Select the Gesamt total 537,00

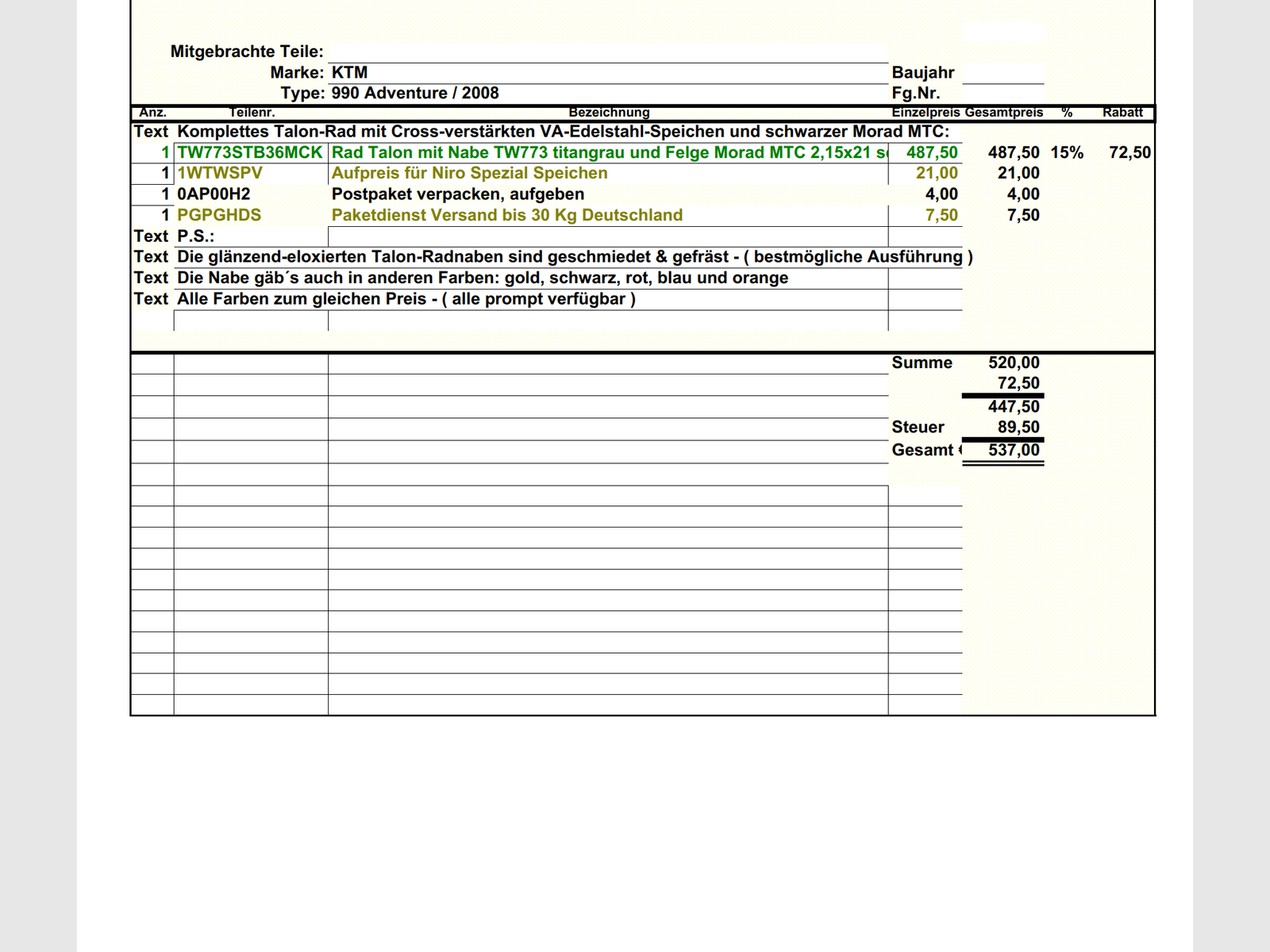[x=1013, y=450]
